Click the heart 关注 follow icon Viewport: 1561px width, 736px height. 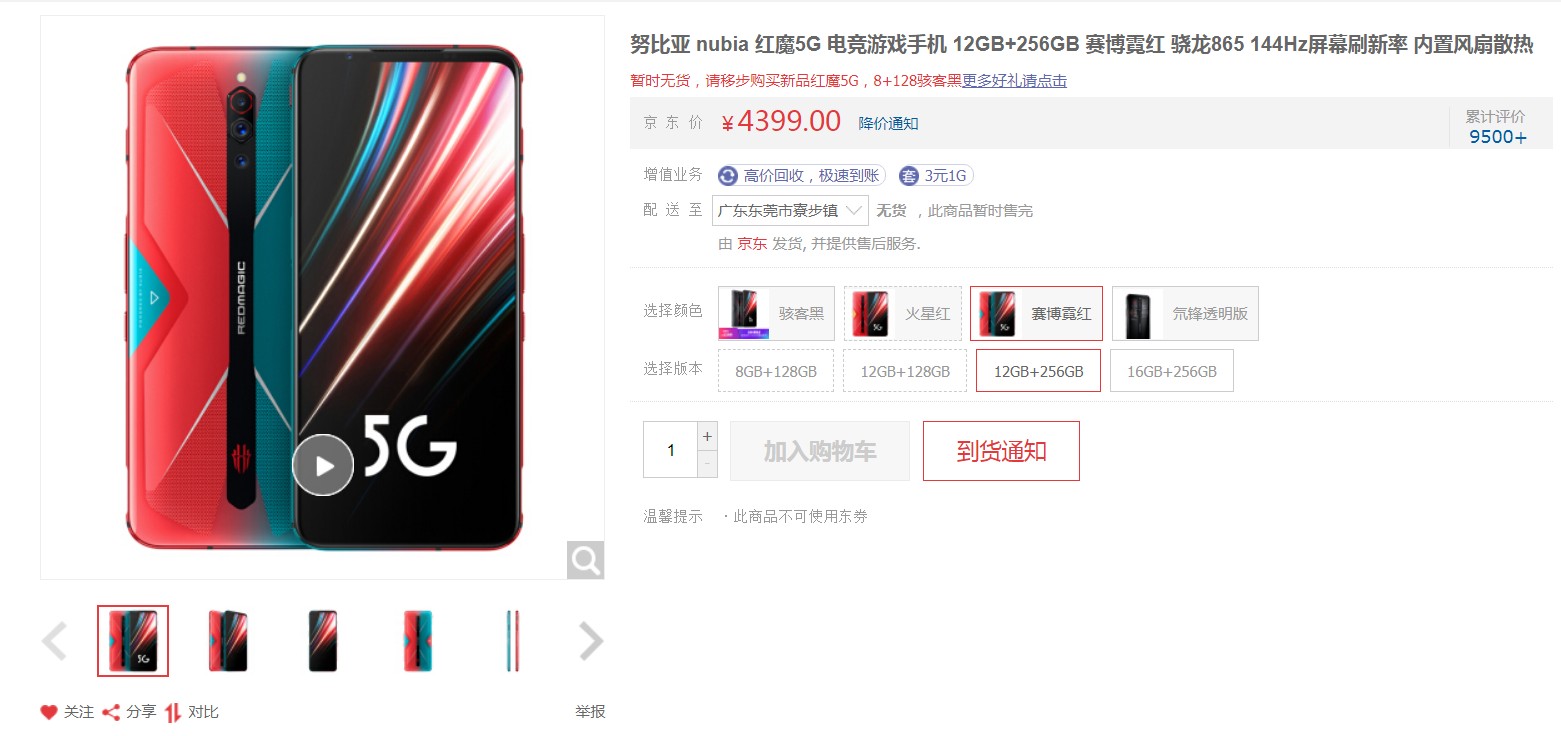coord(49,712)
